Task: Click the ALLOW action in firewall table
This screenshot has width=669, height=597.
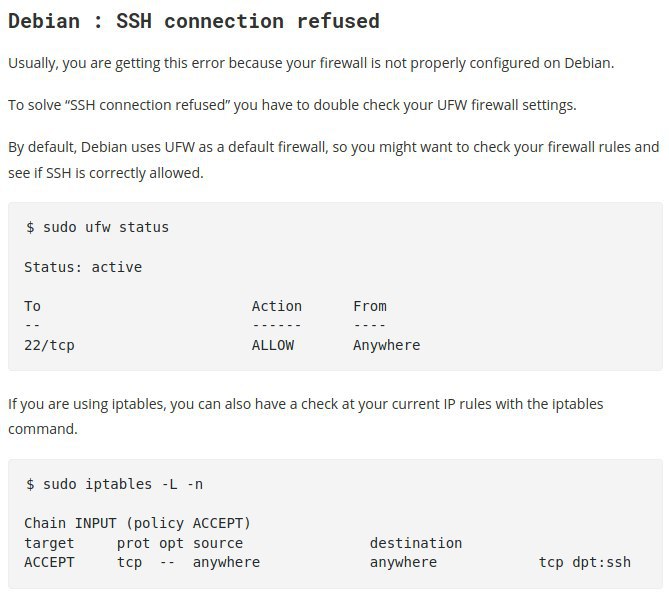Action: pos(273,345)
